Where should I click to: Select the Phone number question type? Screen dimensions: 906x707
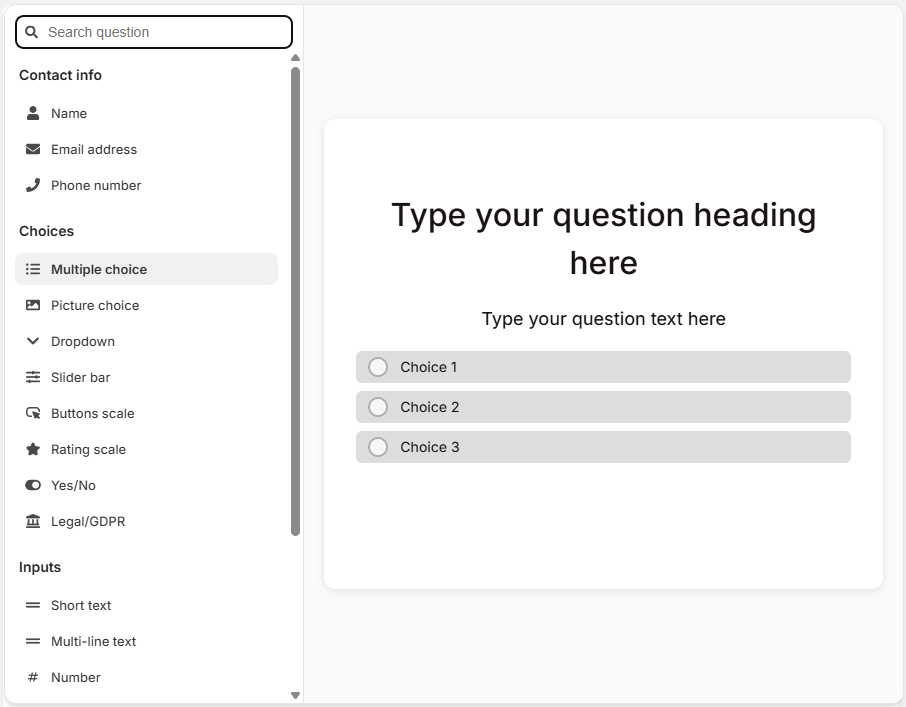96,185
